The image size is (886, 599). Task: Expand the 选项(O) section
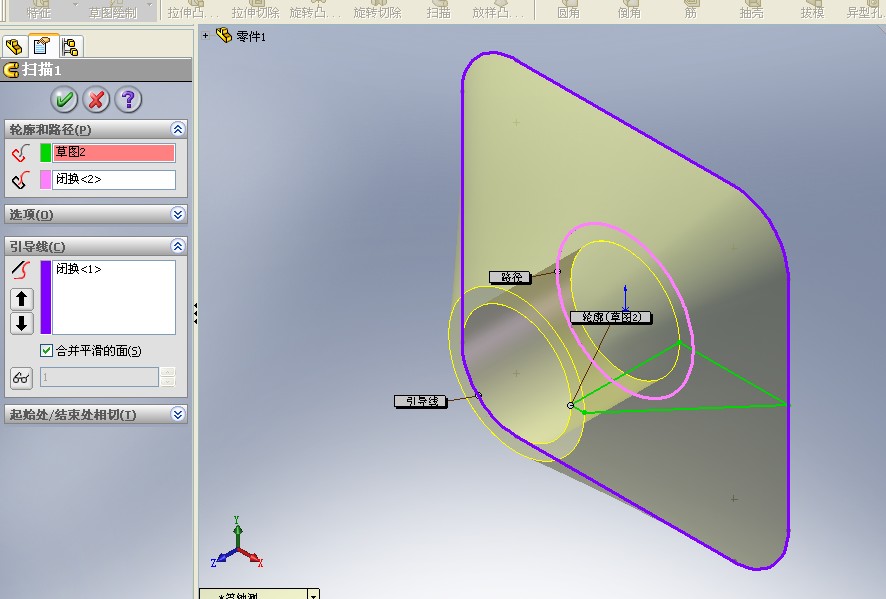177,214
